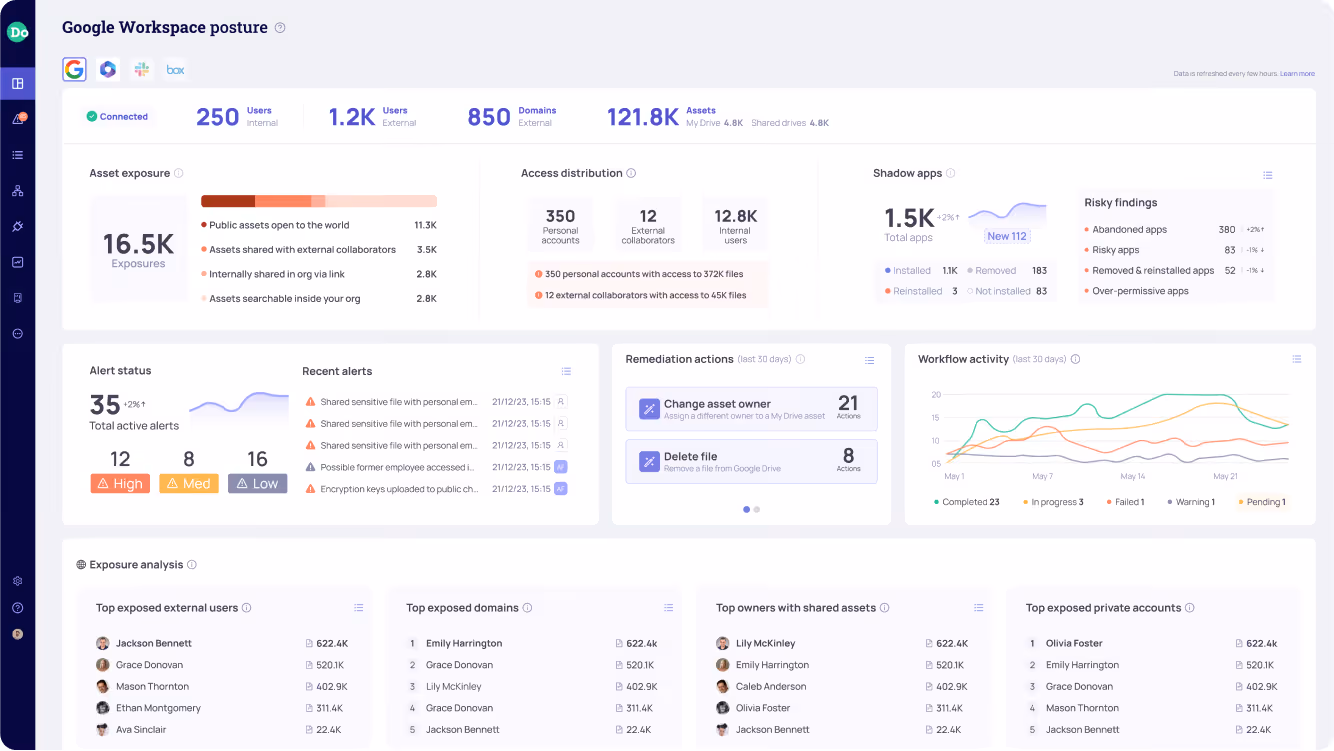Open the Change asset owner action
The height and width of the screenshot is (751, 1334).
tap(752, 409)
